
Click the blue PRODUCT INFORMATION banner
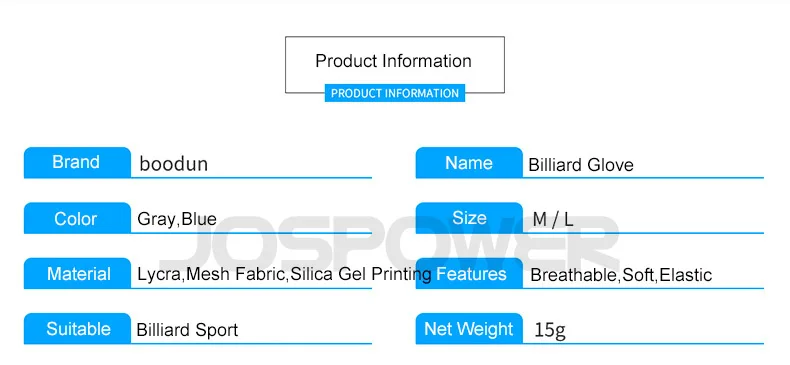[394, 93]
